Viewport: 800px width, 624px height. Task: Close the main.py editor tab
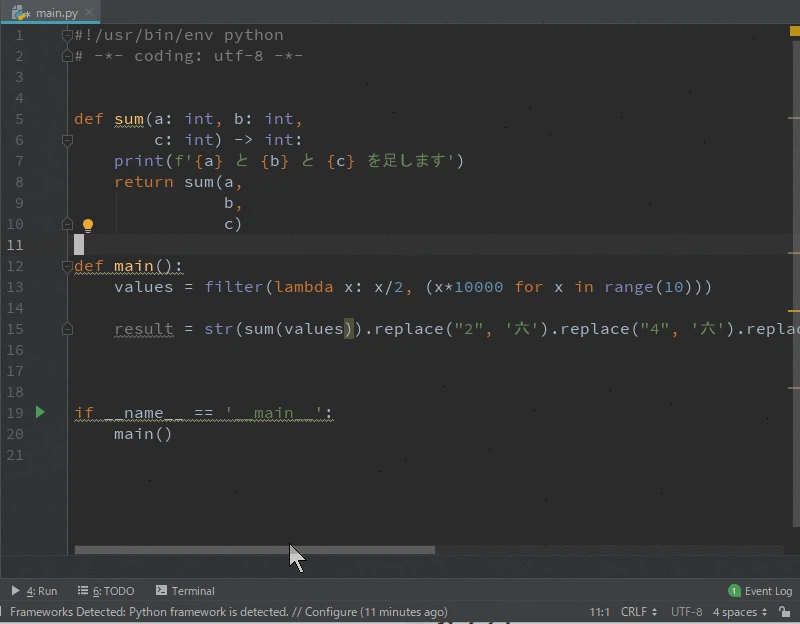[x=89, y=12]
